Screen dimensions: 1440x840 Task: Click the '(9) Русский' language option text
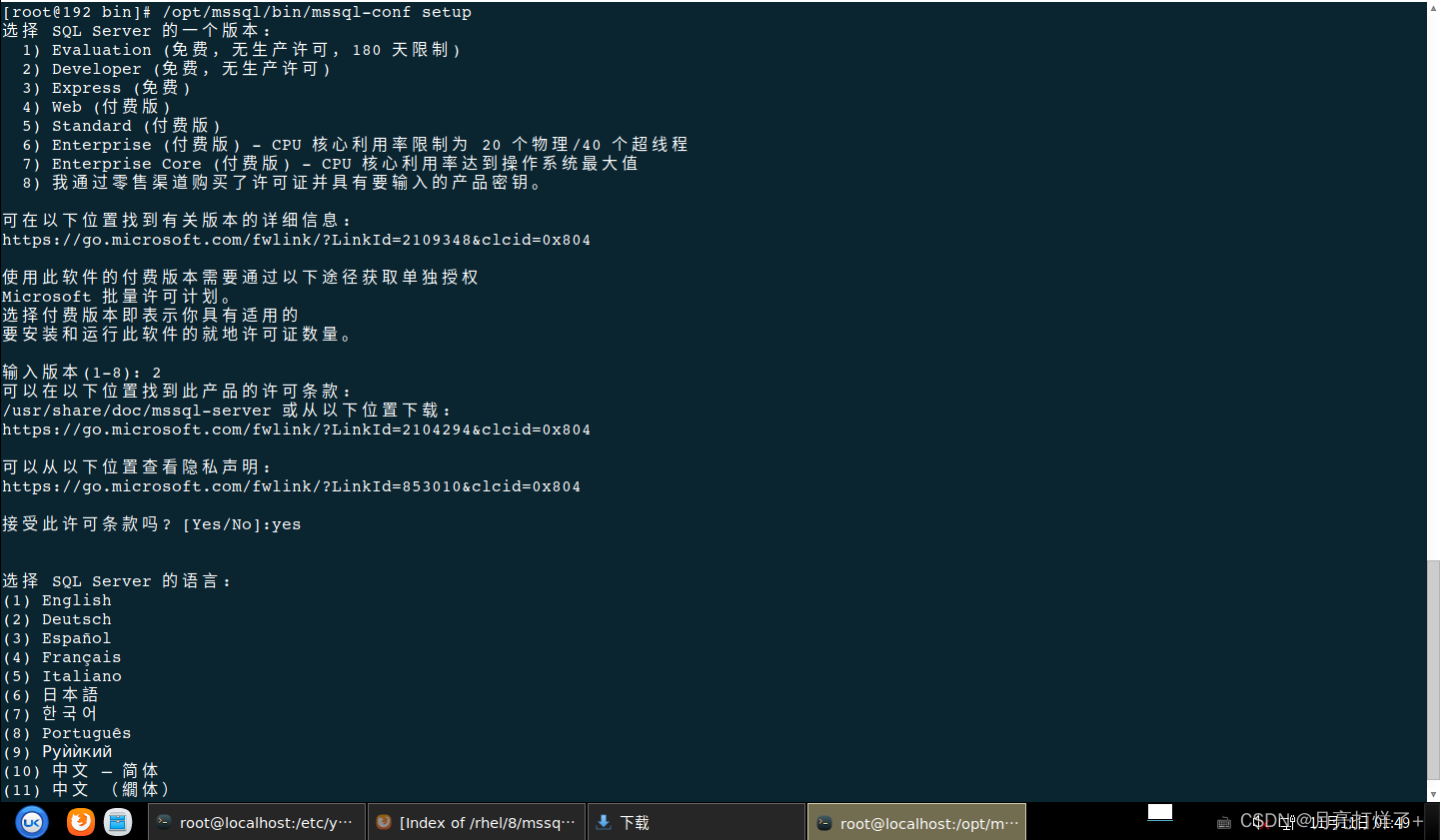pos(57,752)
